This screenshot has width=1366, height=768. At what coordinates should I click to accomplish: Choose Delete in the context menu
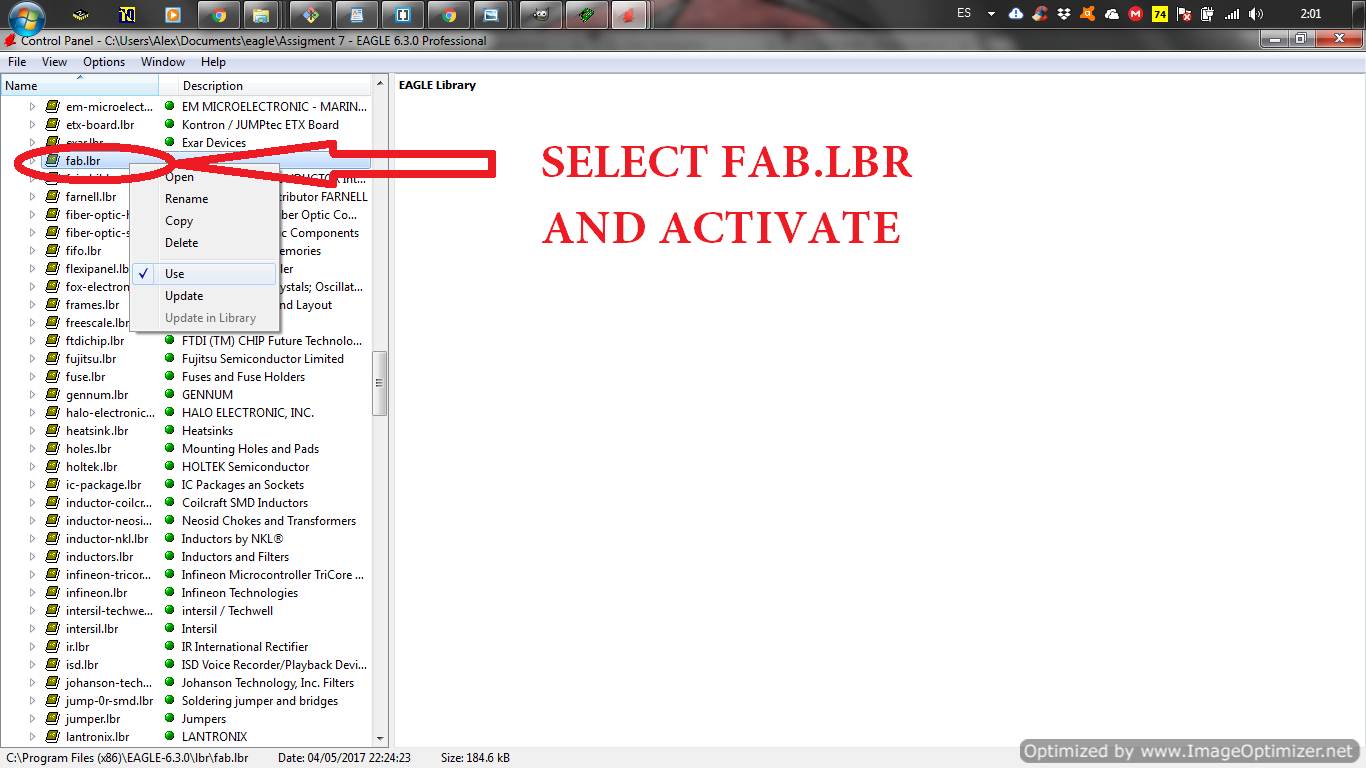204,243
